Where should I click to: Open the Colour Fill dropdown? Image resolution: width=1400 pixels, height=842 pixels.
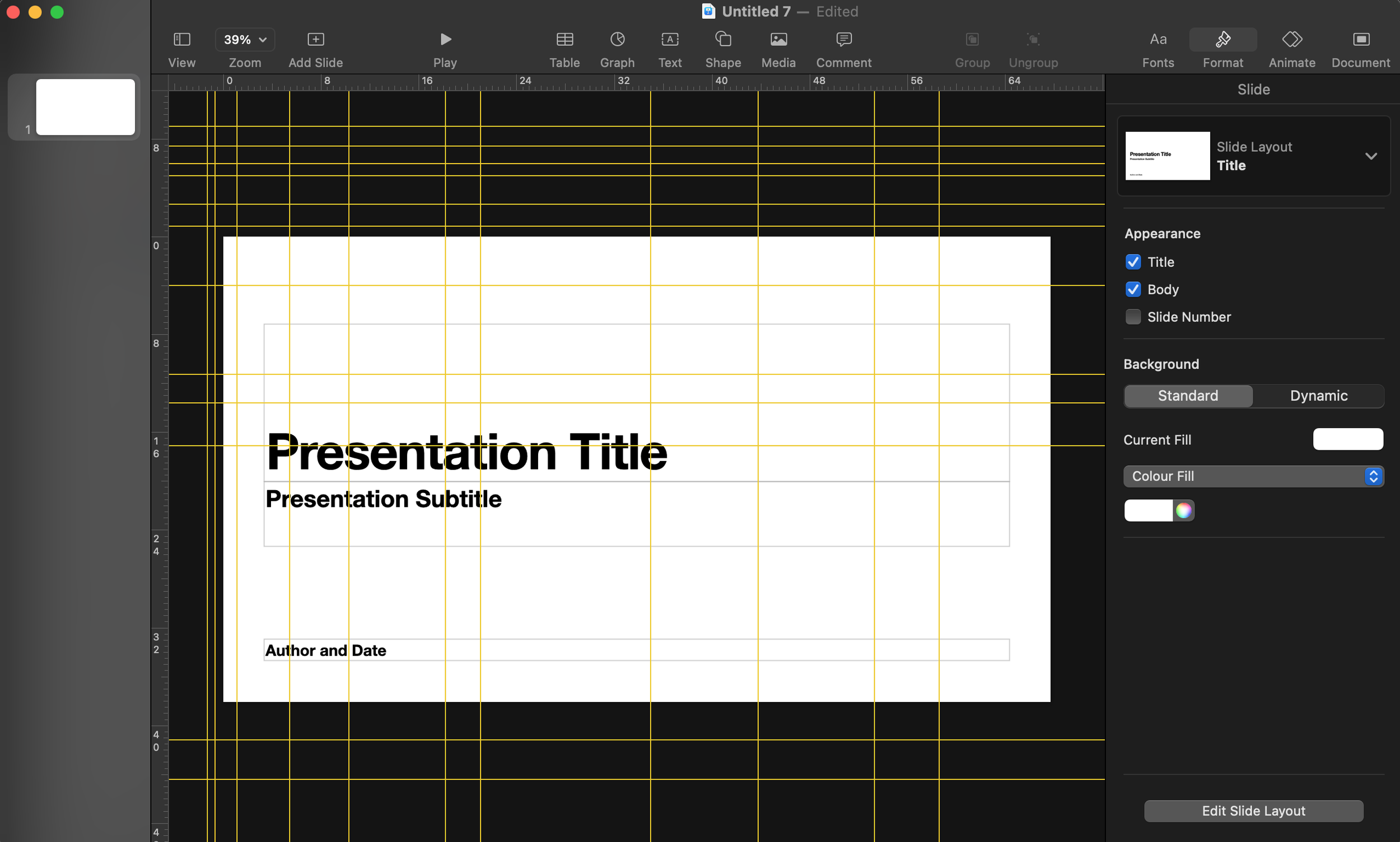[x=1253, y=476]
